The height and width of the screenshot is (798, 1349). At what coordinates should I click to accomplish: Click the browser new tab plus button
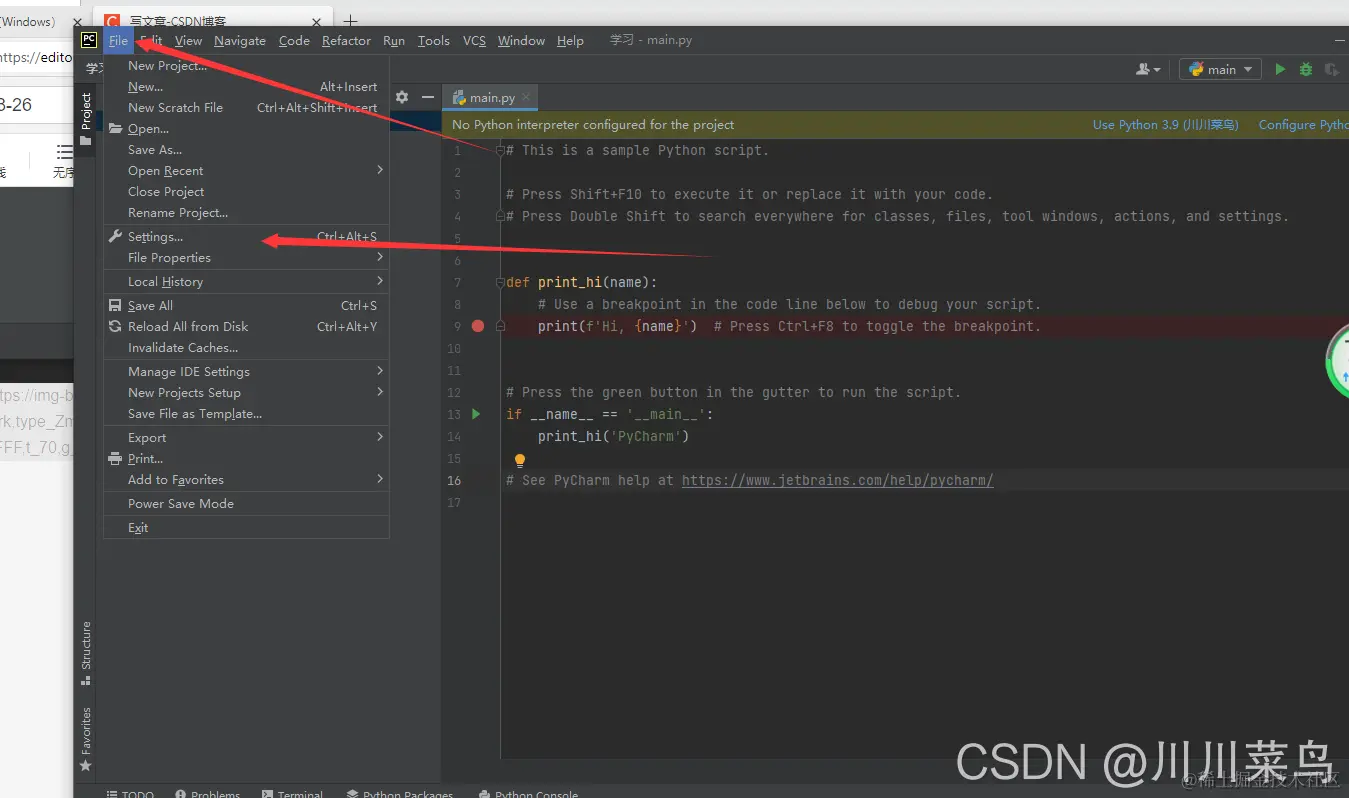click(x=350, y=21)
